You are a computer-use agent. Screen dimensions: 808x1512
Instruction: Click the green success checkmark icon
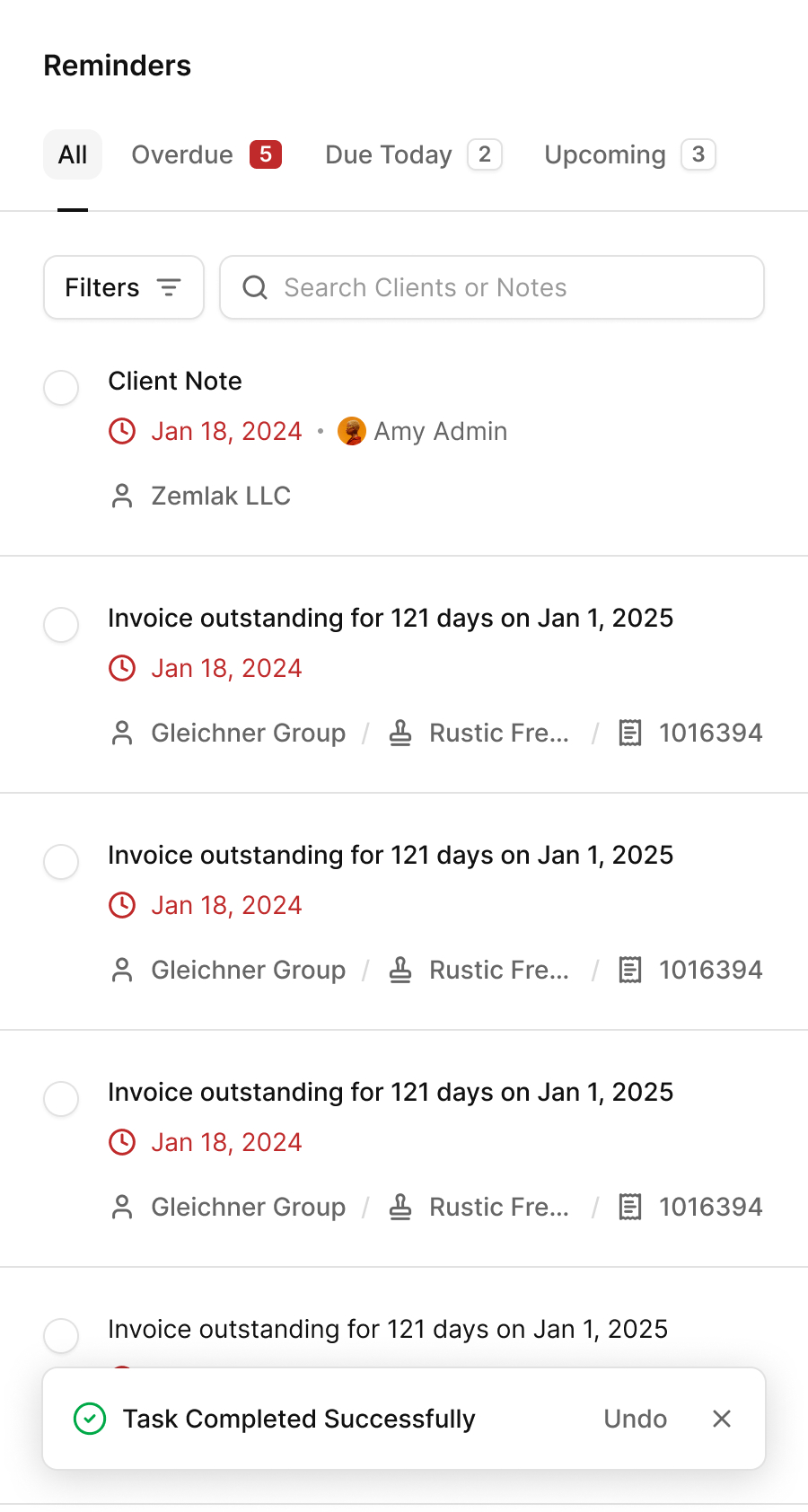(x=90, y=1419)
